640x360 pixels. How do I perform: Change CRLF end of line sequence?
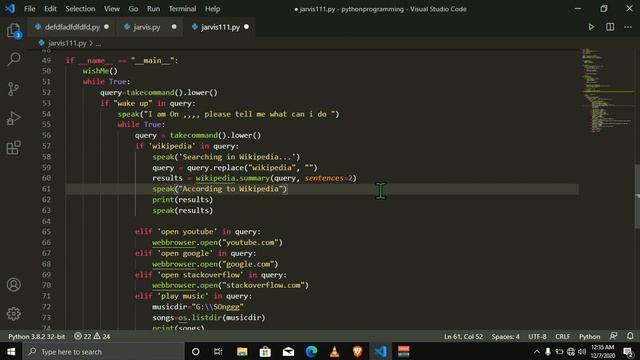[x=562, y=336]
